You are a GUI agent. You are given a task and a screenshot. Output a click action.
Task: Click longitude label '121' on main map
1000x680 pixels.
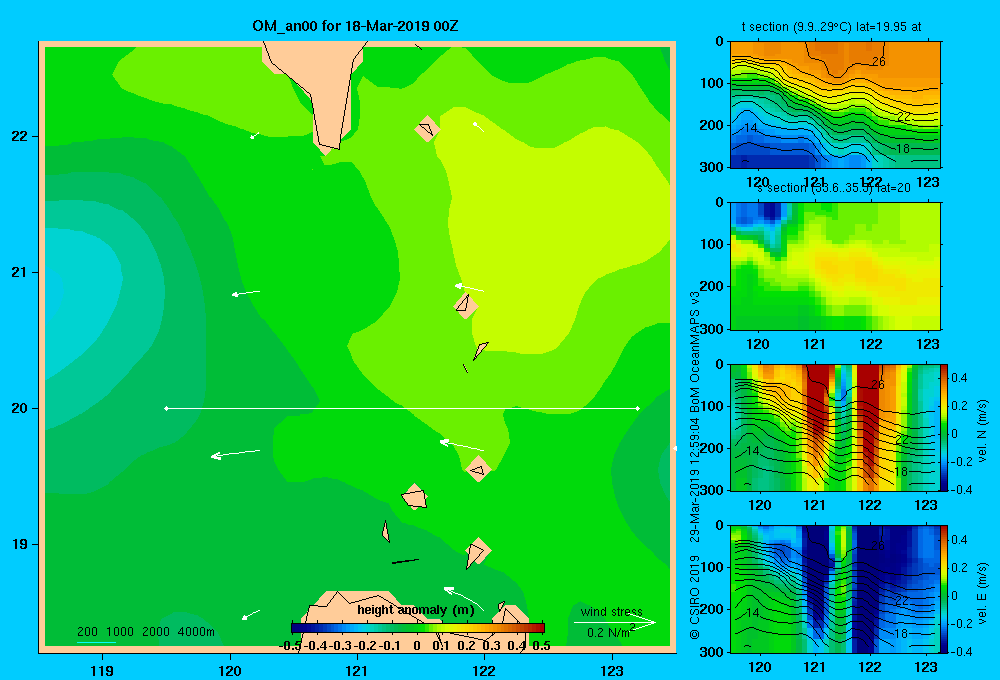[357, 670]
